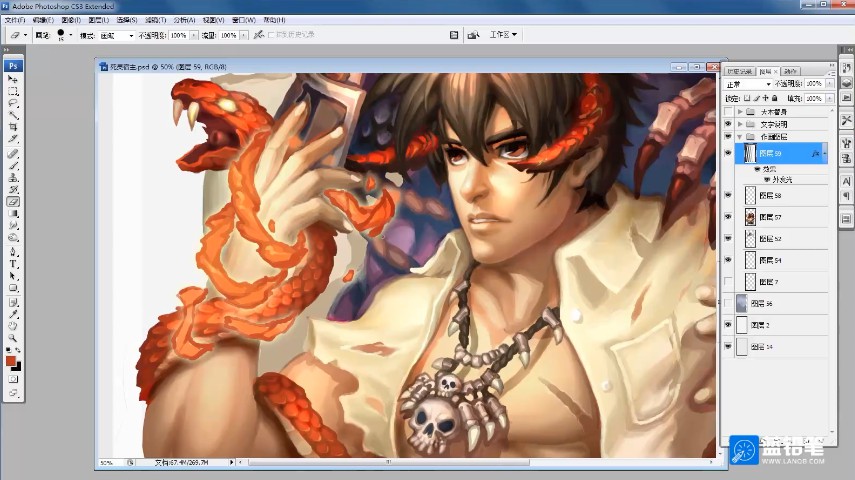Hide layer 57 visibility eye
This screenshot has width=855, height=480.
(728, 217)
